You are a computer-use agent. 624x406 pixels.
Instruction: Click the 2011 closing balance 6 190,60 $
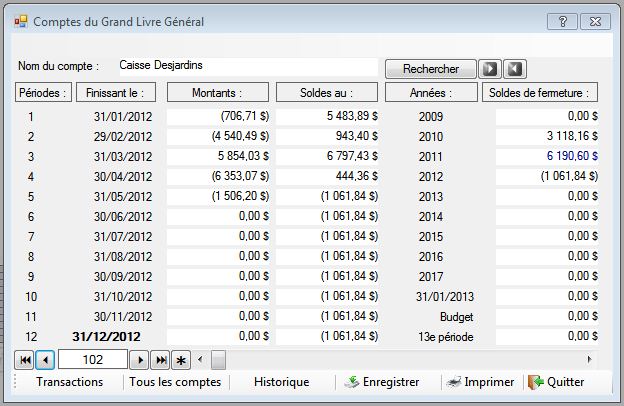coord(547,156)
